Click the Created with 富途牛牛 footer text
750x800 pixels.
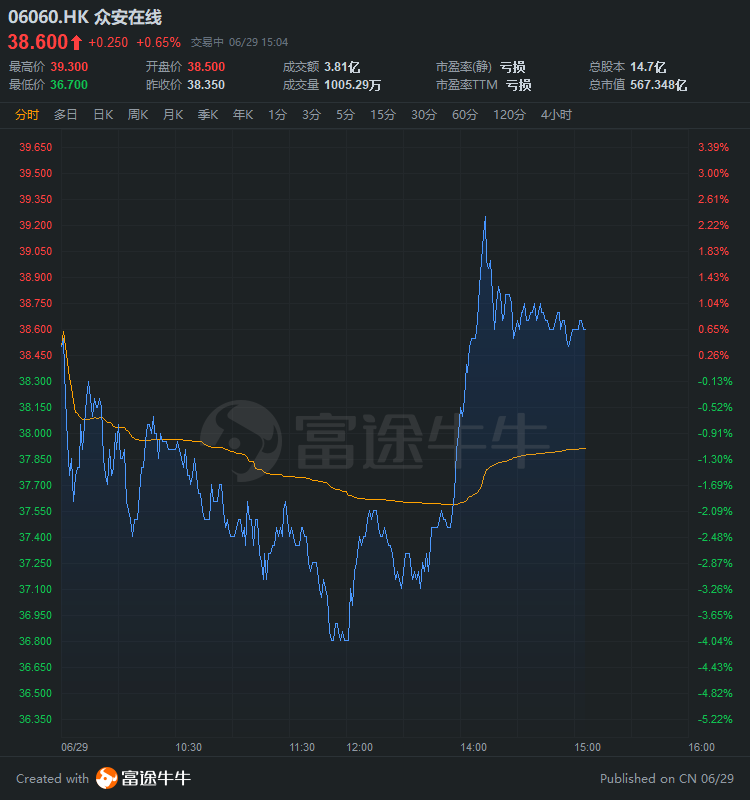click(x=104, y=778)
